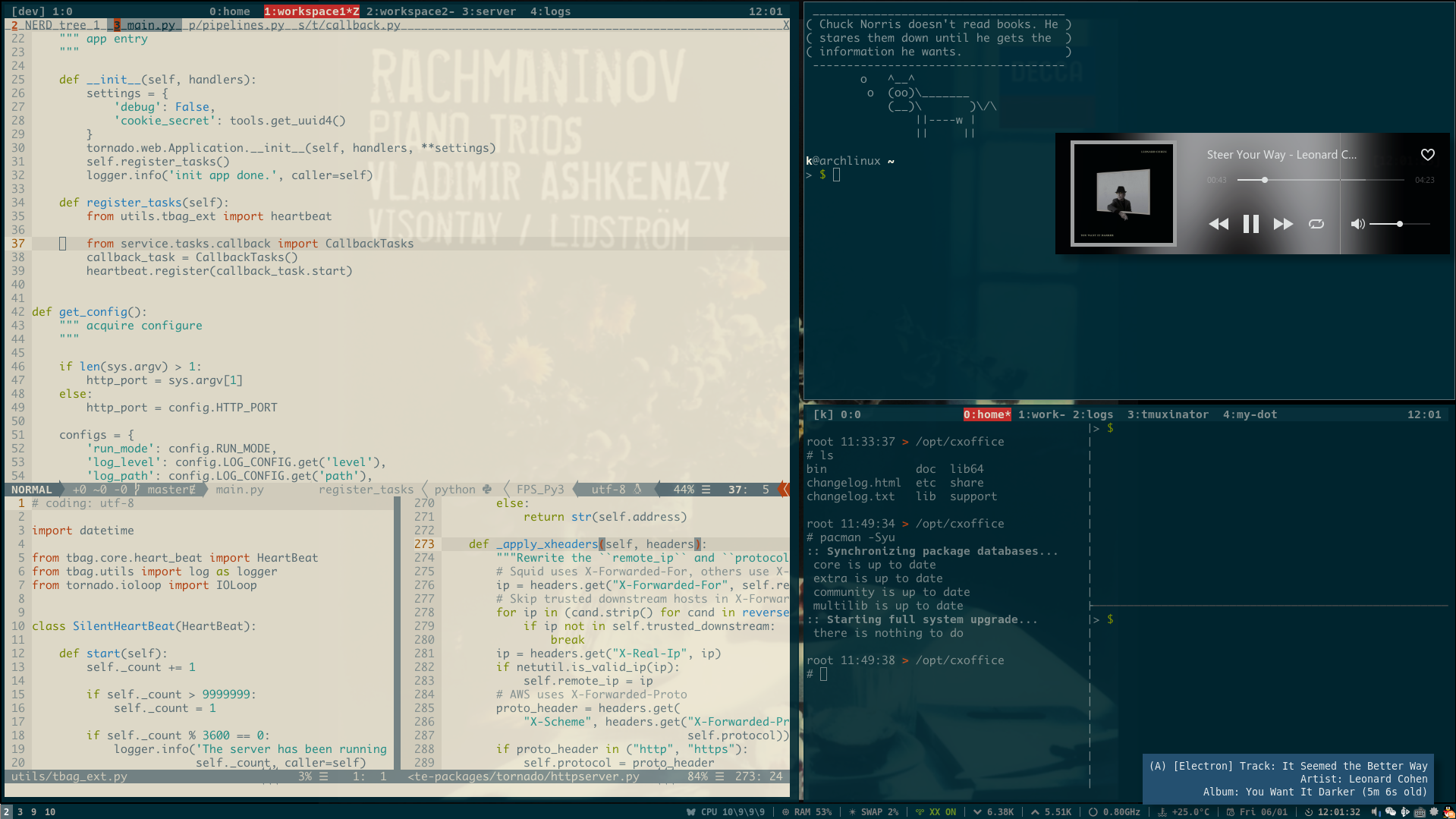Click class SilentHeartBeat definition line
Image resolution: width=1456 pixels, height=819 pixels.
[144, 626]
